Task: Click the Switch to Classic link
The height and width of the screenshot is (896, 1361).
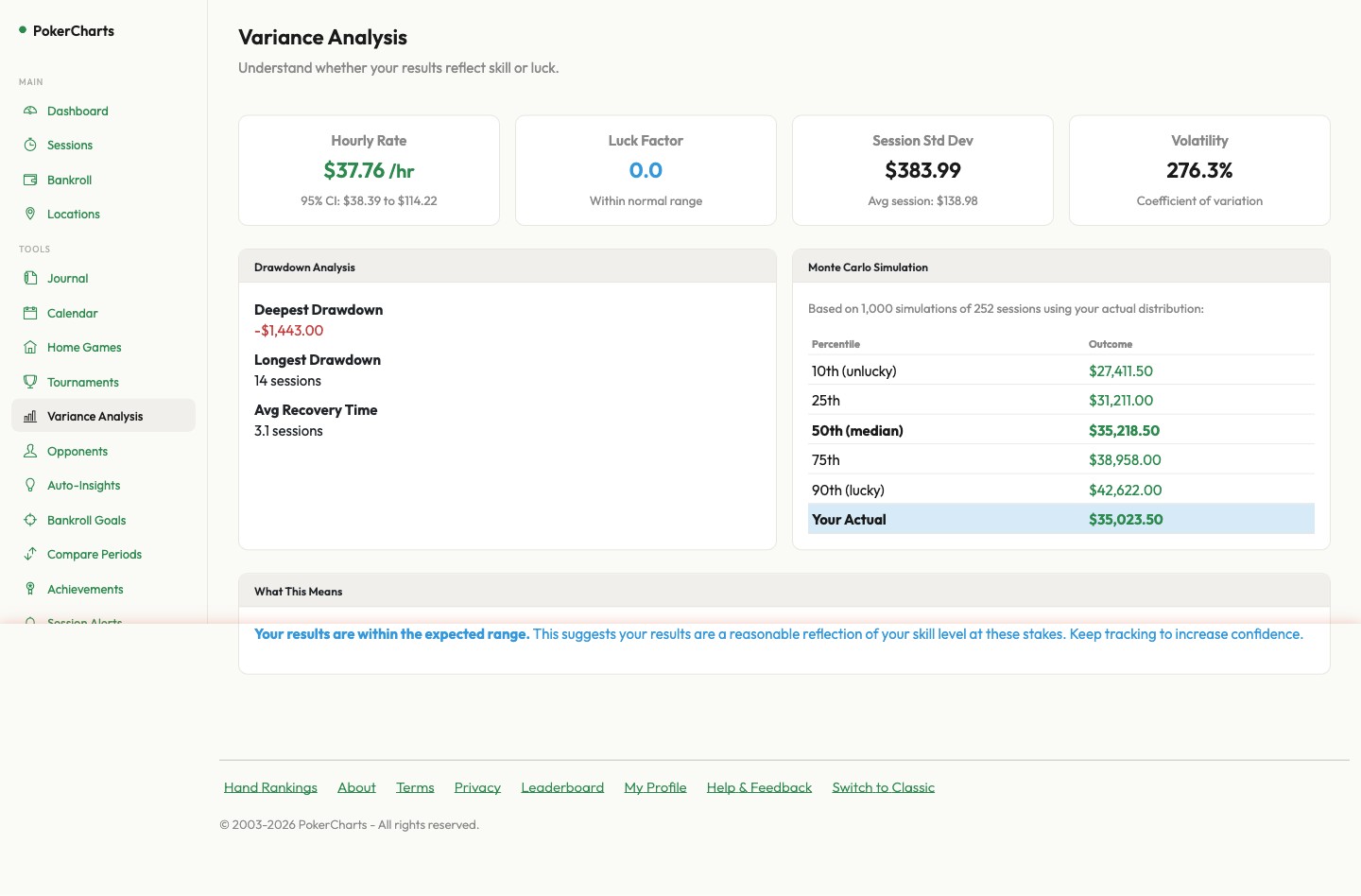Action: tap(883, 787)
